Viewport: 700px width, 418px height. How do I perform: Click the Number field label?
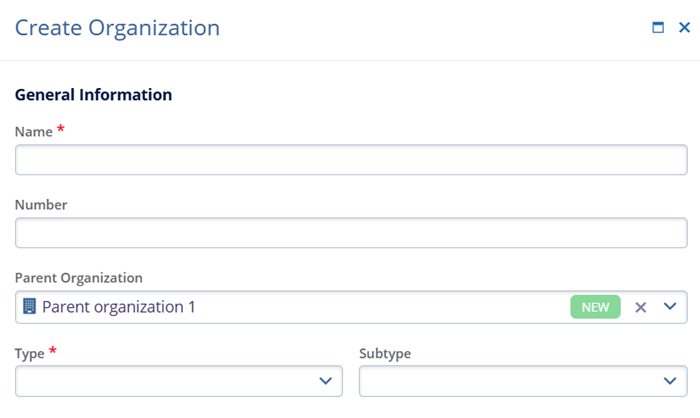(41, 205)
